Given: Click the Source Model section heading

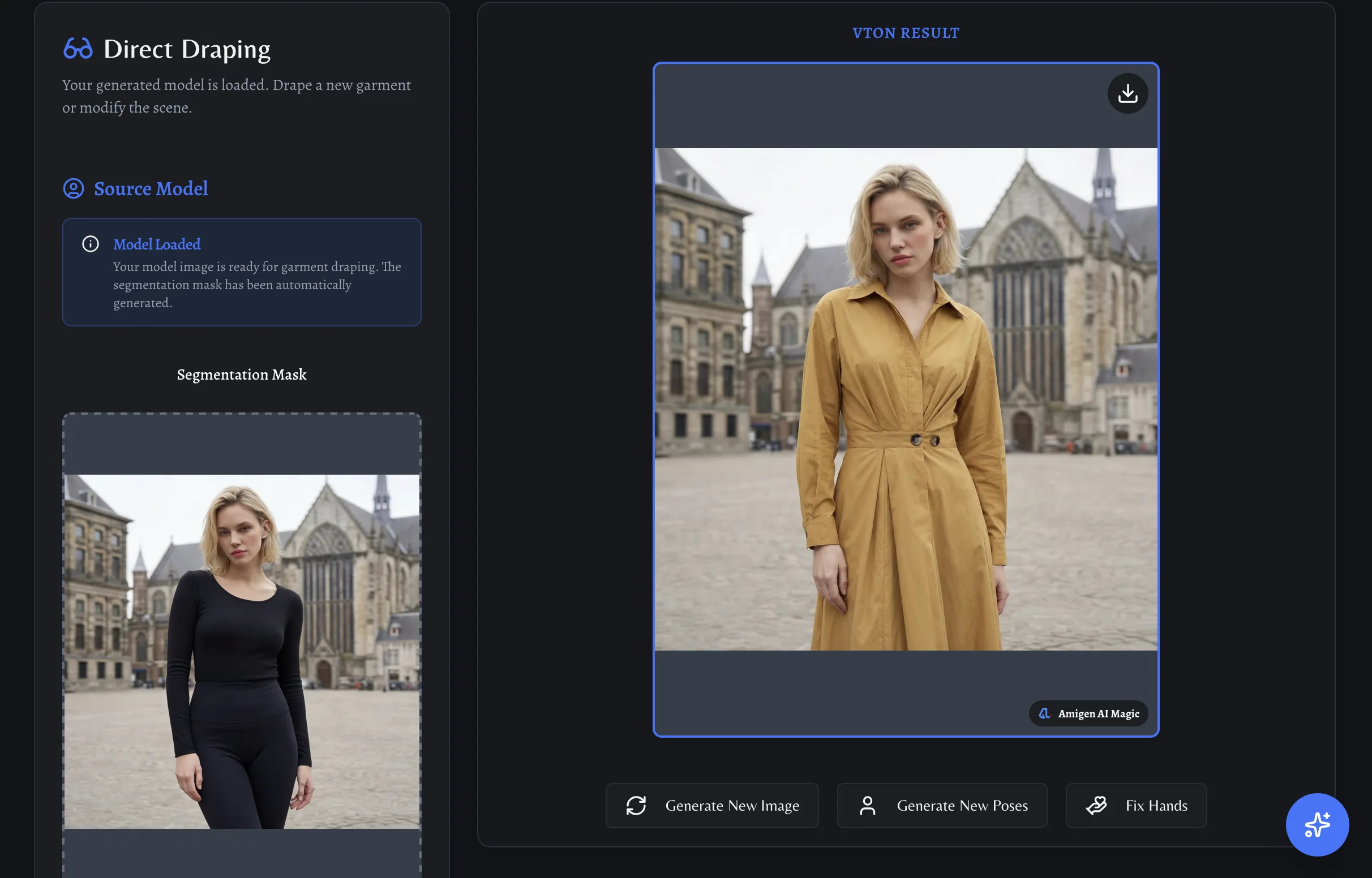Looking at the screenshot, I should click(151, 189).
